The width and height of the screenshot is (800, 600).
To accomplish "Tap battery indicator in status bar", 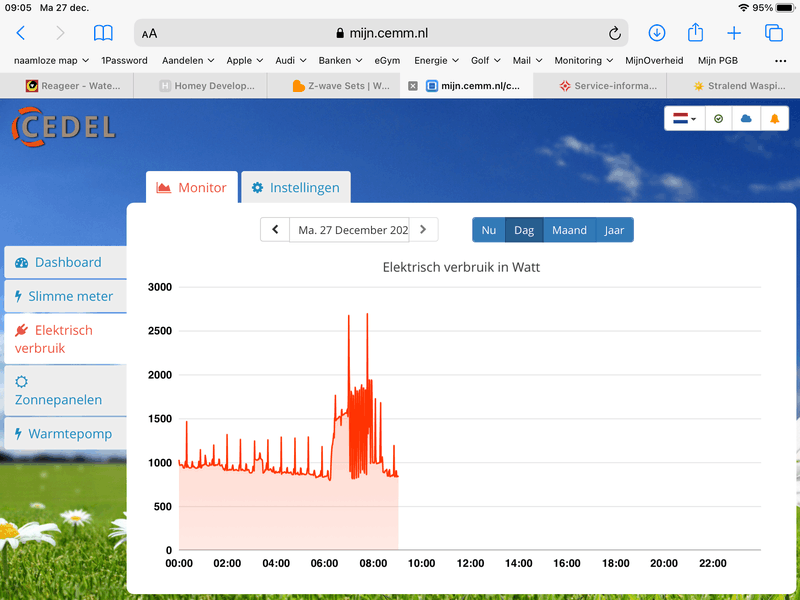I will (x=785, y=8).
